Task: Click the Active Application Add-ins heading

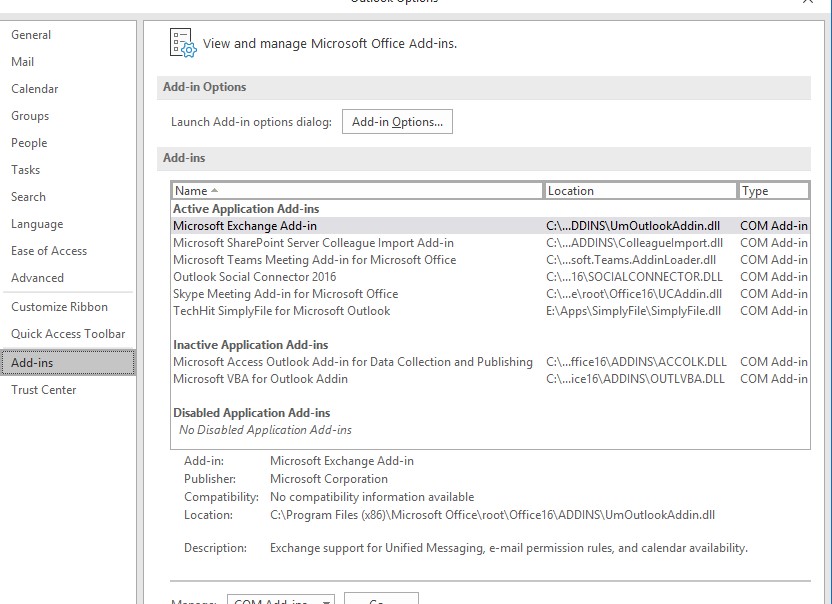Action: (x=246, y=209)
